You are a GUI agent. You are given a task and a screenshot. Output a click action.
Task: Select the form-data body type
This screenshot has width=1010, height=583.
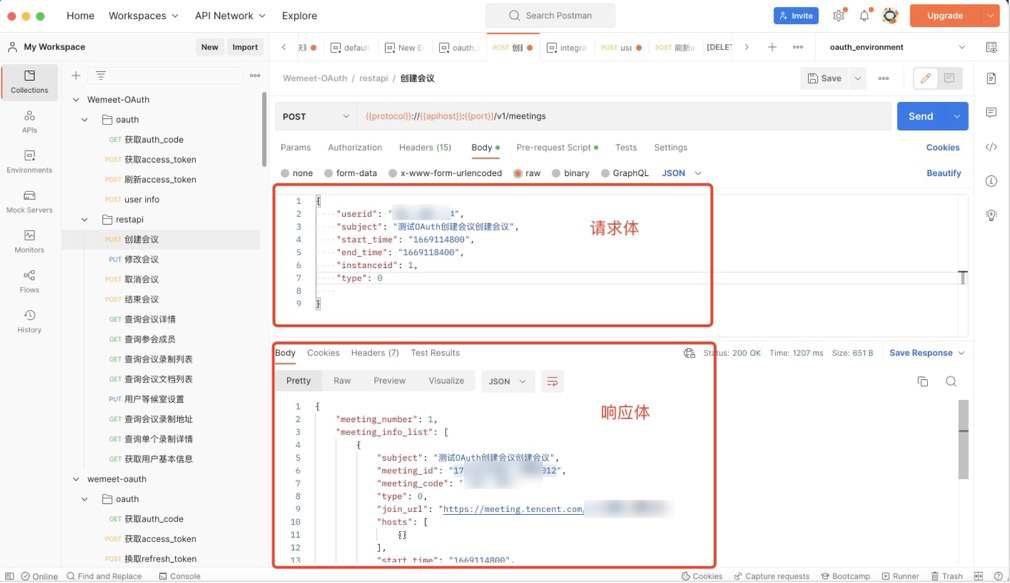350,173
